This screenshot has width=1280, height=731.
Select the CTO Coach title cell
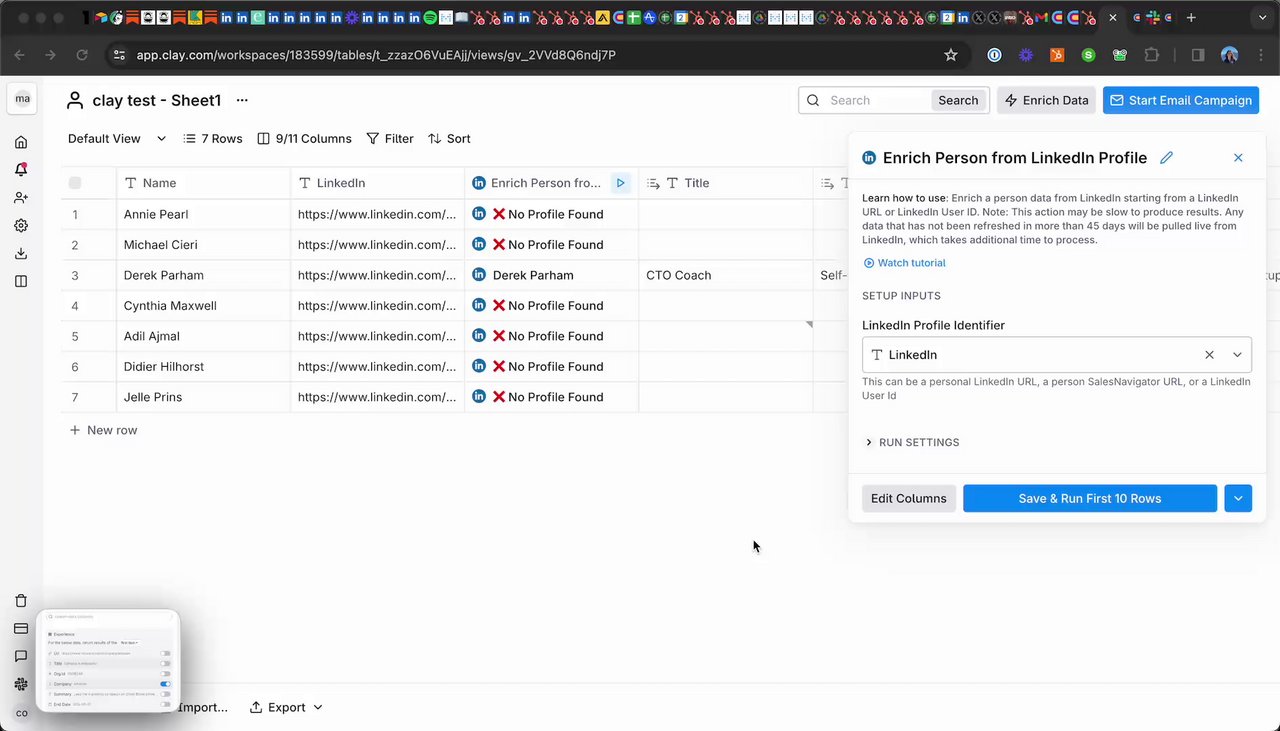point(726,275)
